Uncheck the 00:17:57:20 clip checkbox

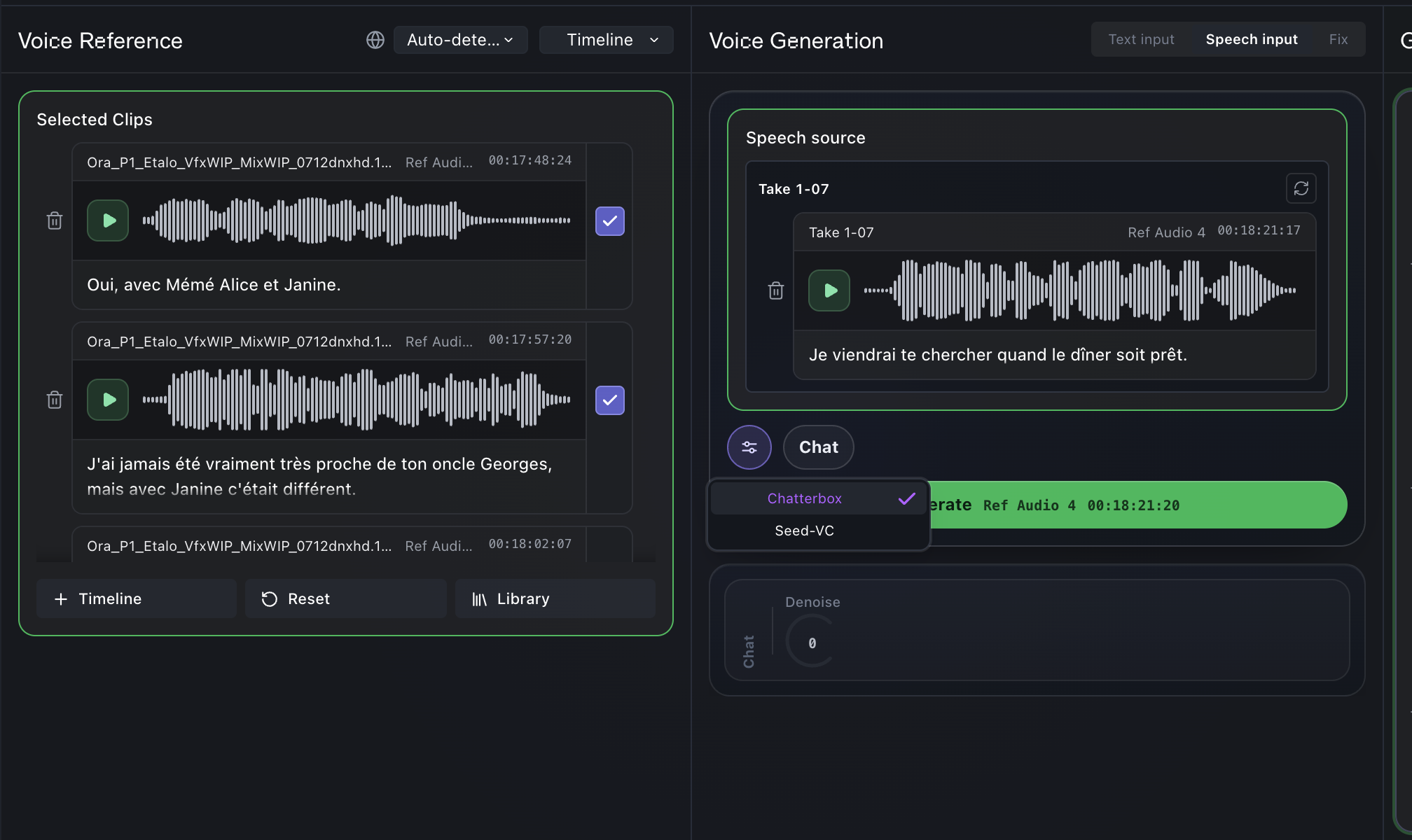point(610,400)
